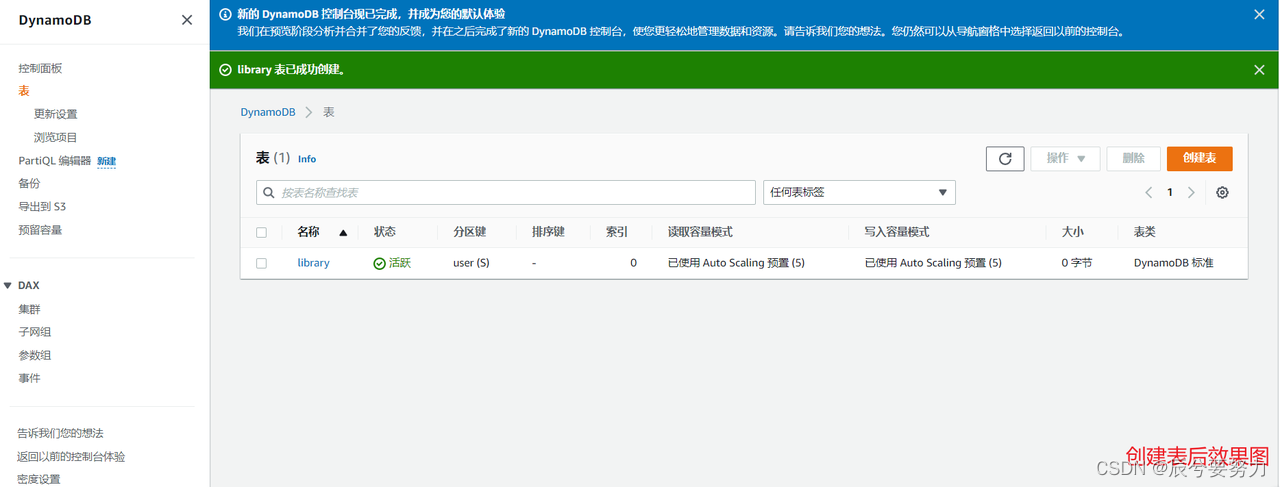Open 密度设置 in sidebar
The width and height of the screenshot is (1280, 487).
38,479
